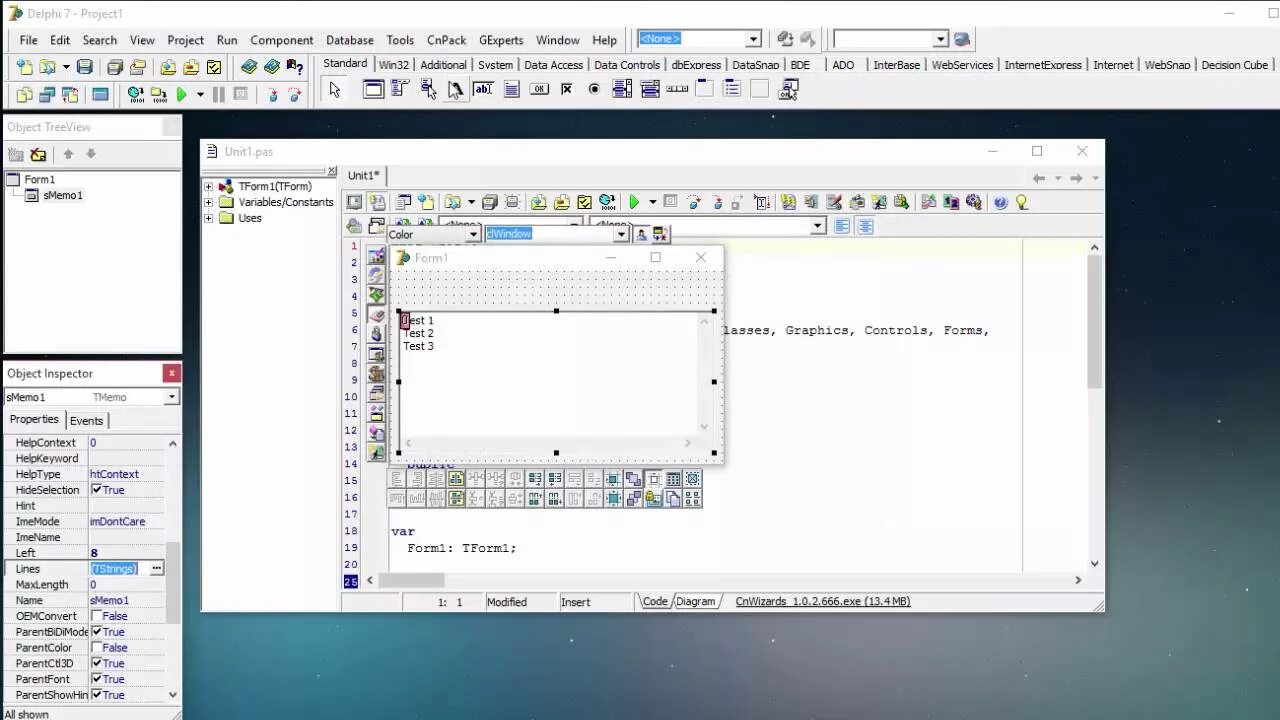The height and width of the screenshot is (720, 1280).
Task: Select Form1 in Object TreeView
Action: coord(40,179)
